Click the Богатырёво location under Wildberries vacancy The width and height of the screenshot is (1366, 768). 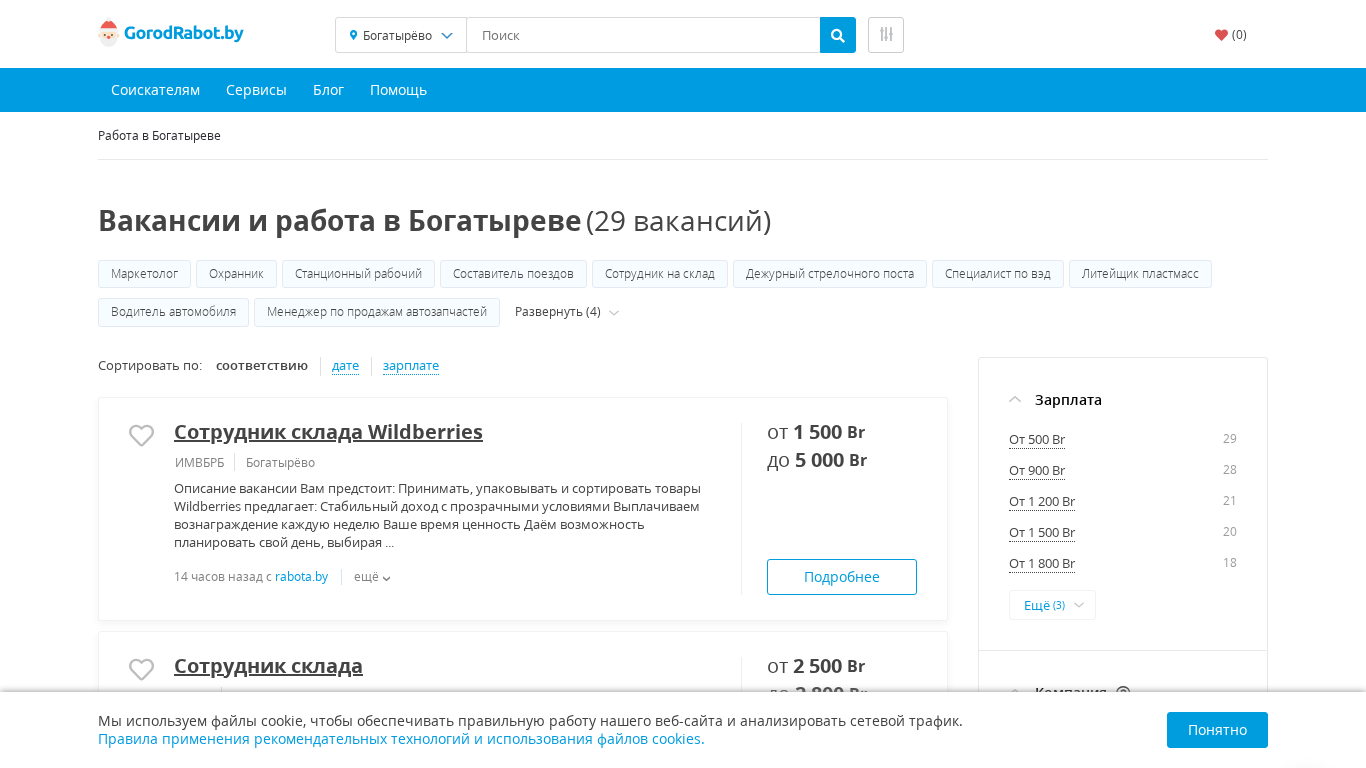click(280, 463)
